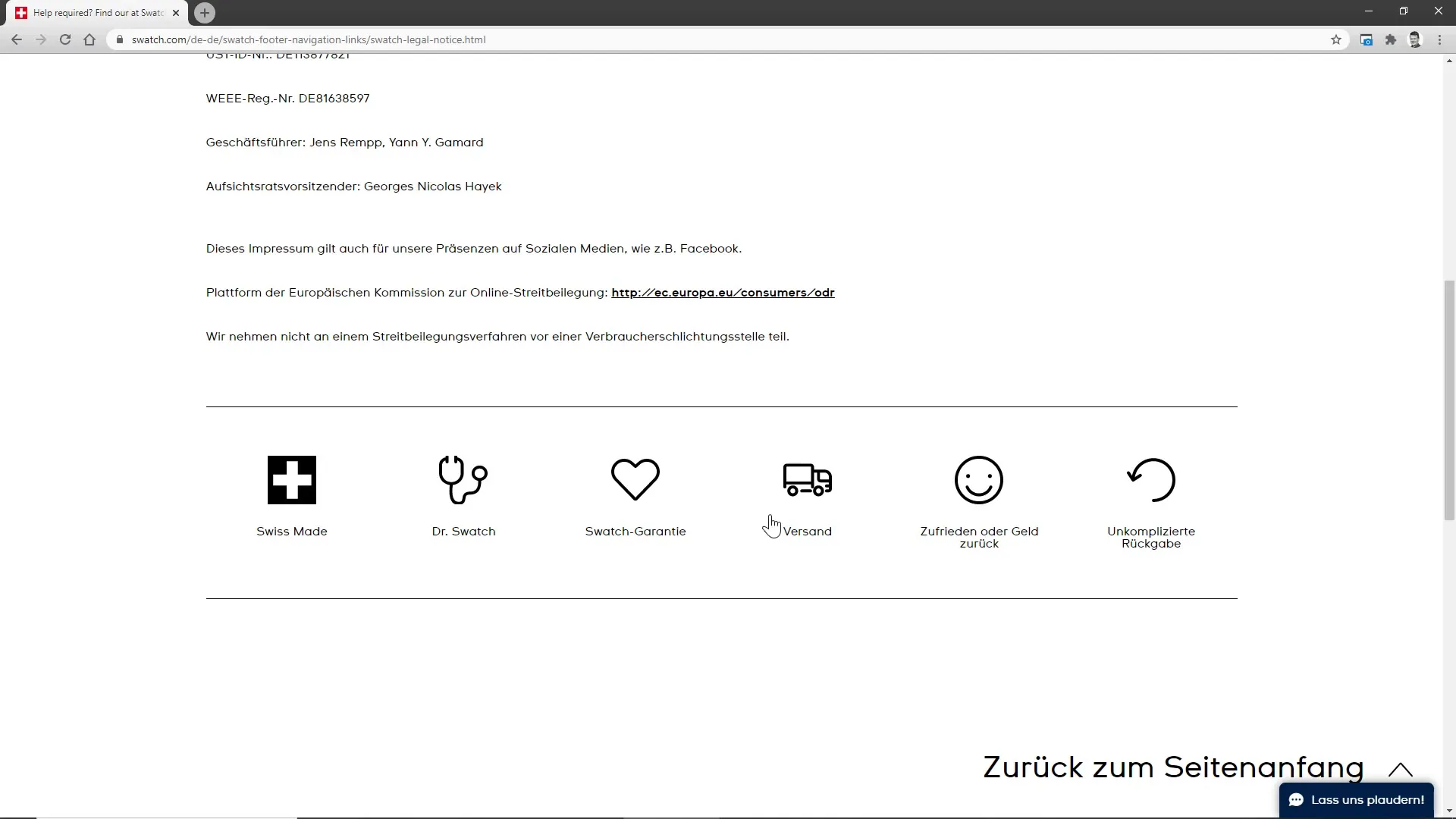Screen dimensions: 1456x819
Task: Click the Versand delivery truck icon
Action: (x=808, y=480)
